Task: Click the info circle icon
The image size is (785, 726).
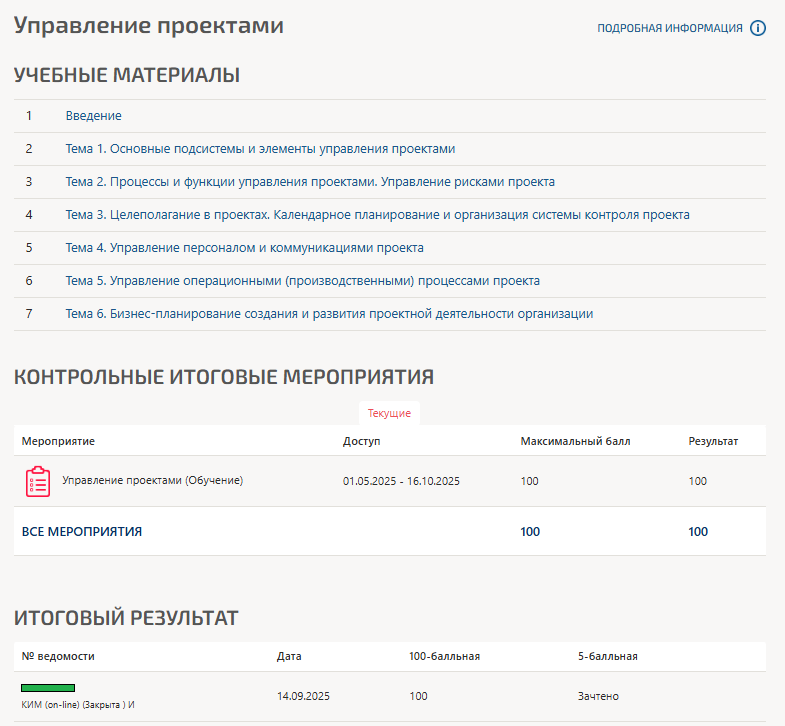Action: [x=757, y=28]
